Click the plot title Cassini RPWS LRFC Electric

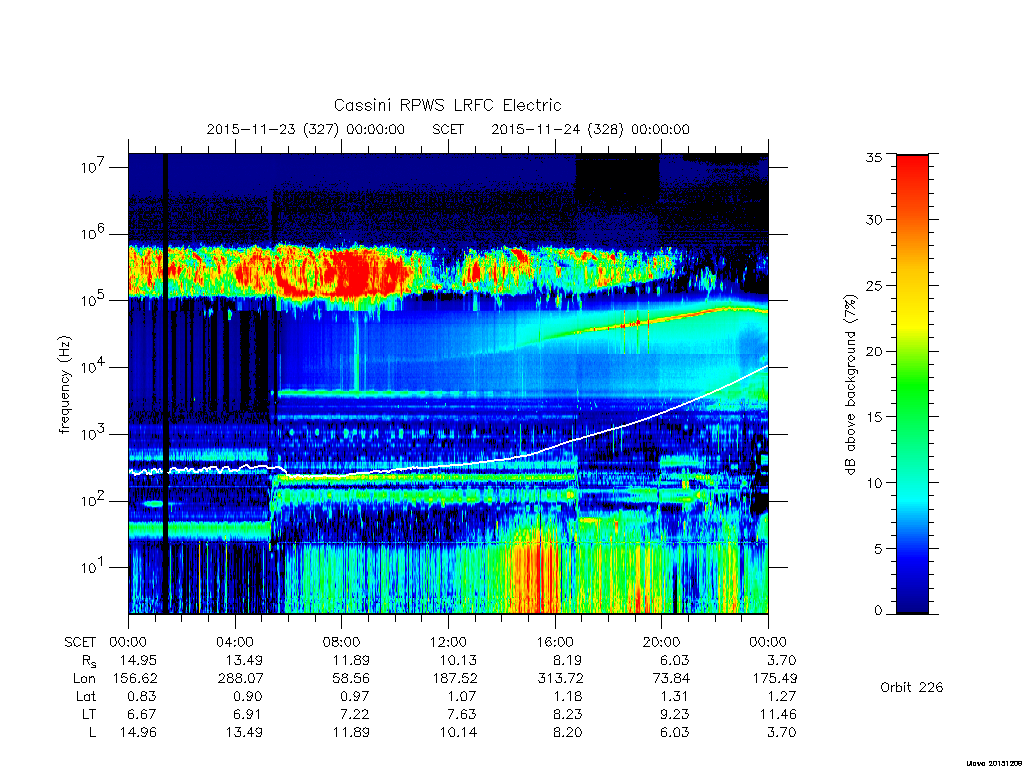[x=447, y=105]
